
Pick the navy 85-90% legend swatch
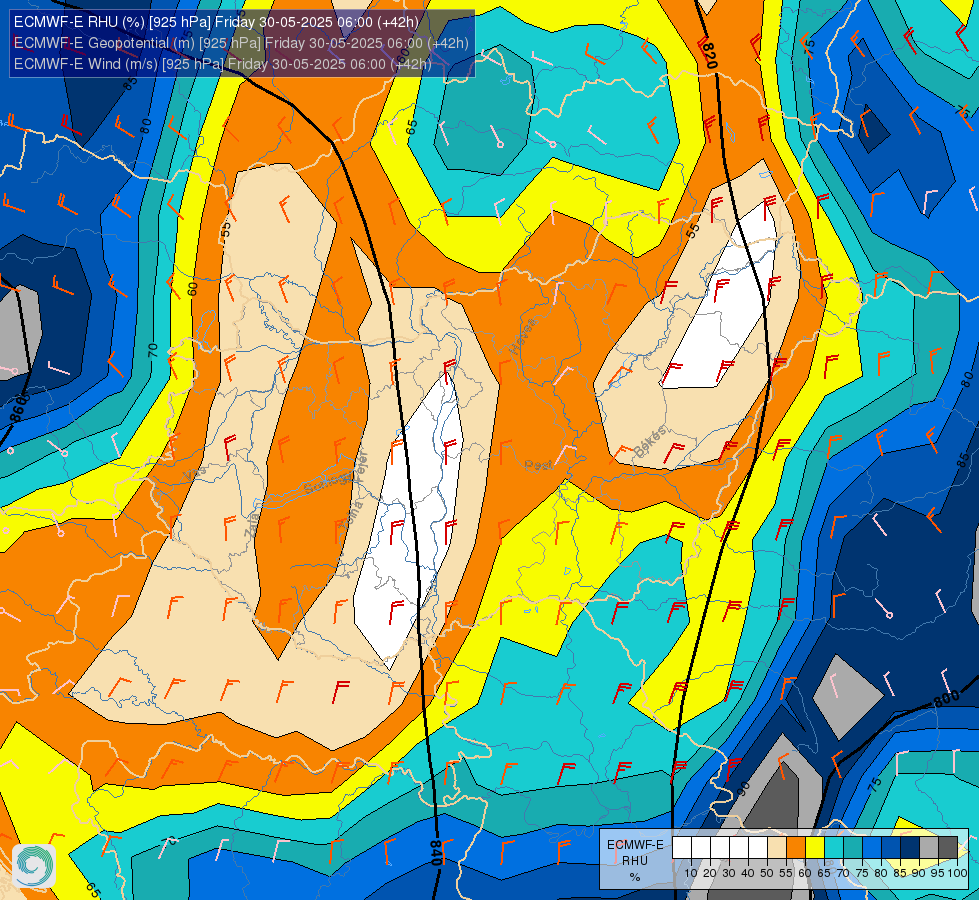tap(910, 847)
